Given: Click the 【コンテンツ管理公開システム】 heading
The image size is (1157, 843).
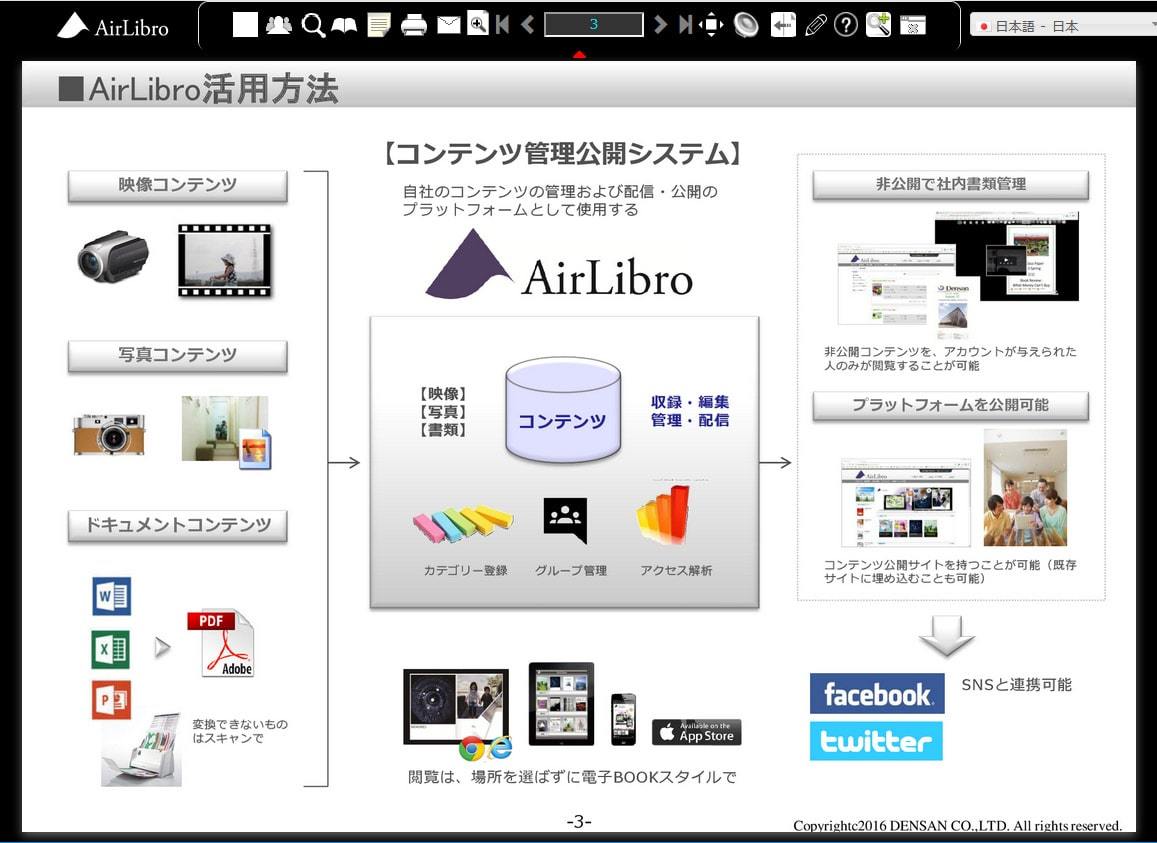Looking at the screenshot, I should point(563,154).
